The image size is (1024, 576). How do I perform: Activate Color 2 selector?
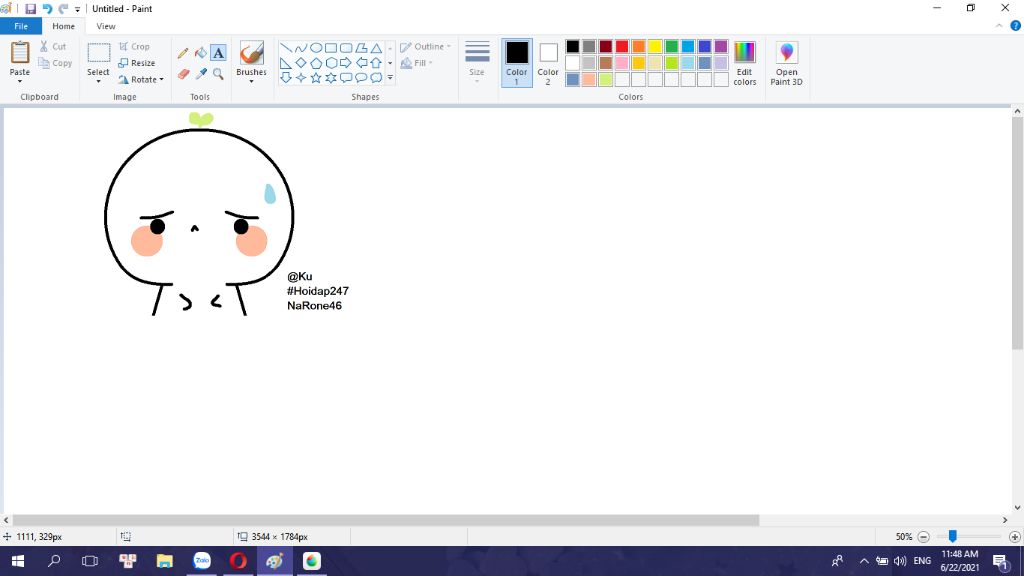(548, 63)
